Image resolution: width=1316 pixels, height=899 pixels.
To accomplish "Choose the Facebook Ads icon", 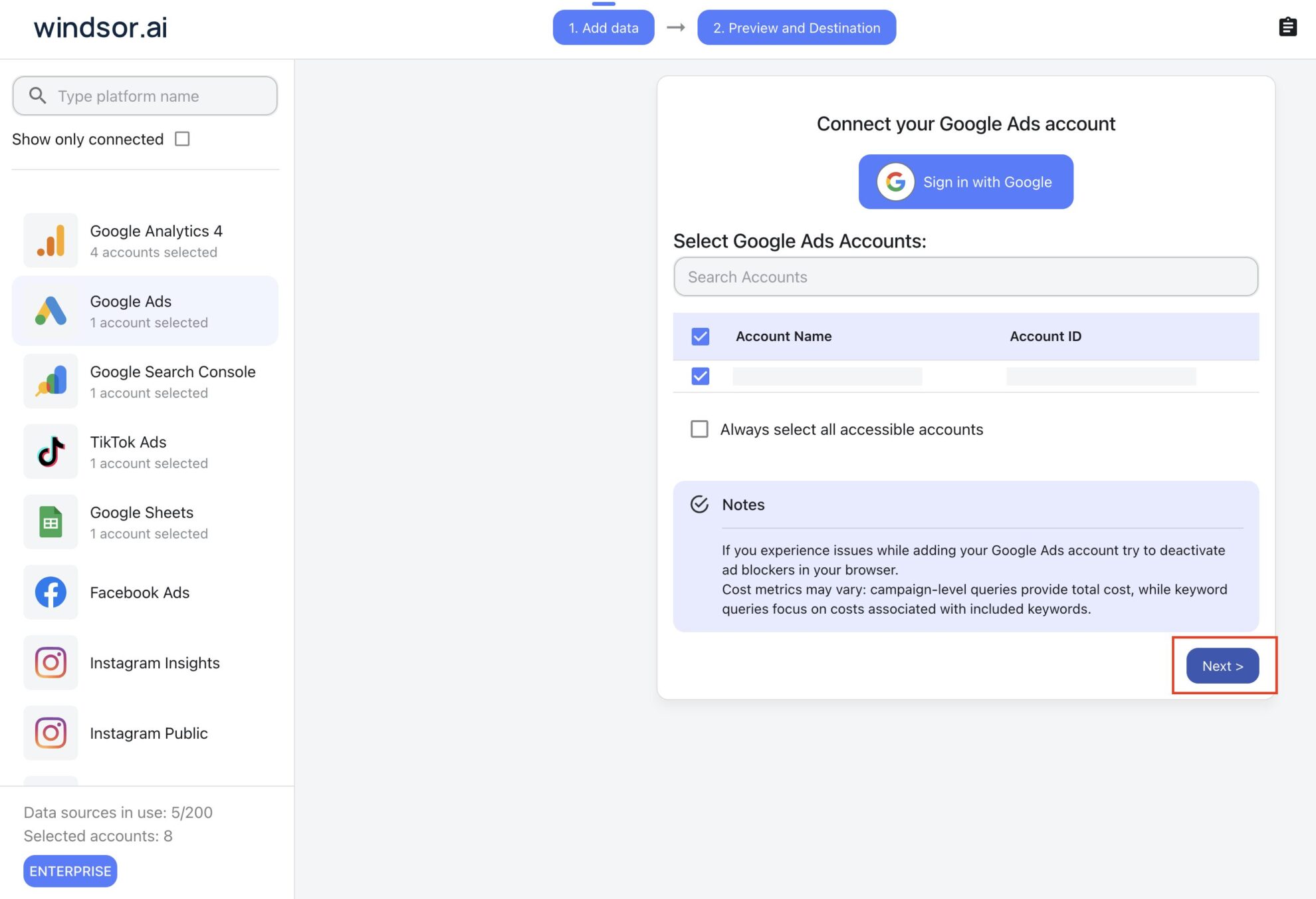I will [x=51, y=592].
